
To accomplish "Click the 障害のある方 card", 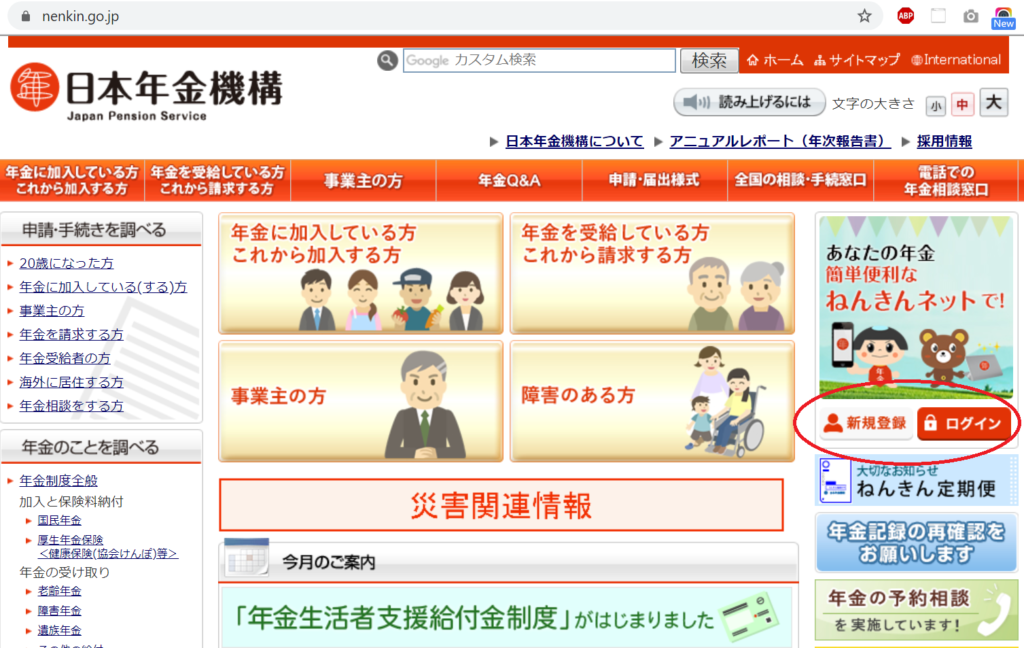I will coord(652,401).
